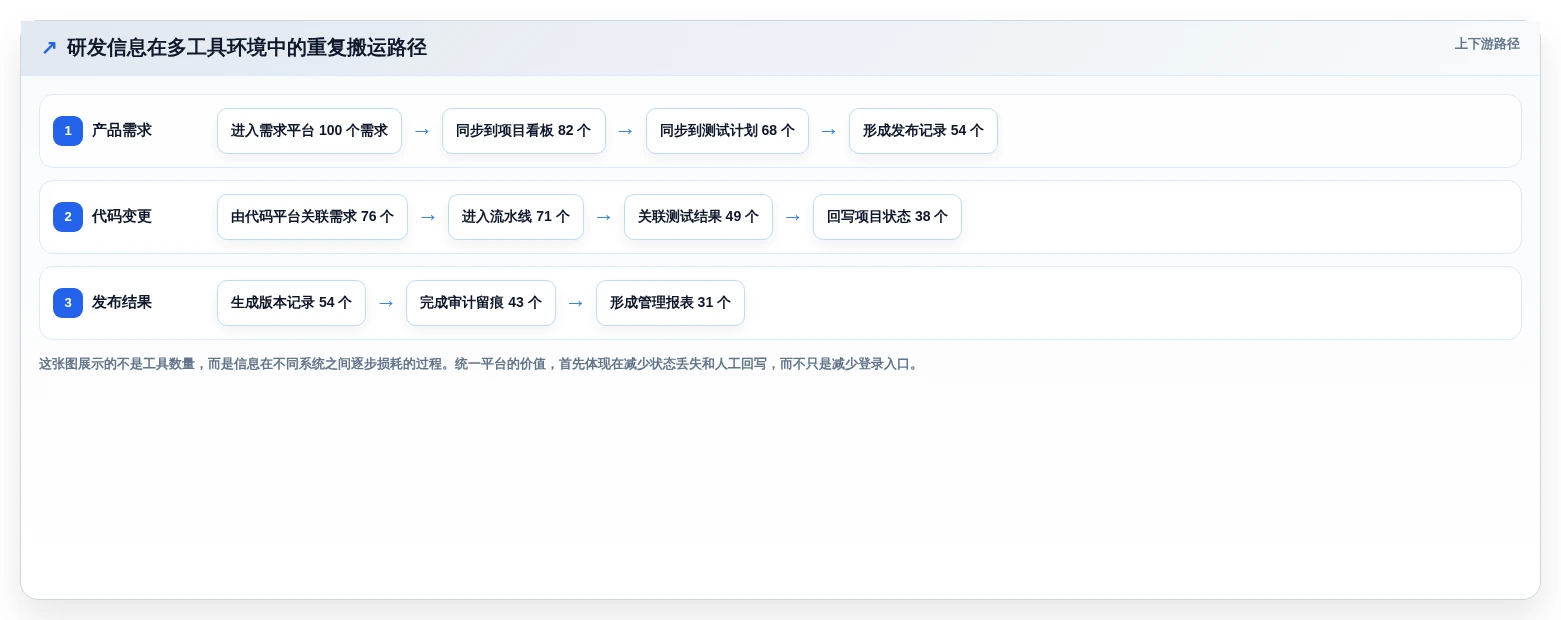Screen dimensions: 1561x620
Task: Click the title 研发信息在多工具环境中的重复搬运路径
Action: pos(247,47)
